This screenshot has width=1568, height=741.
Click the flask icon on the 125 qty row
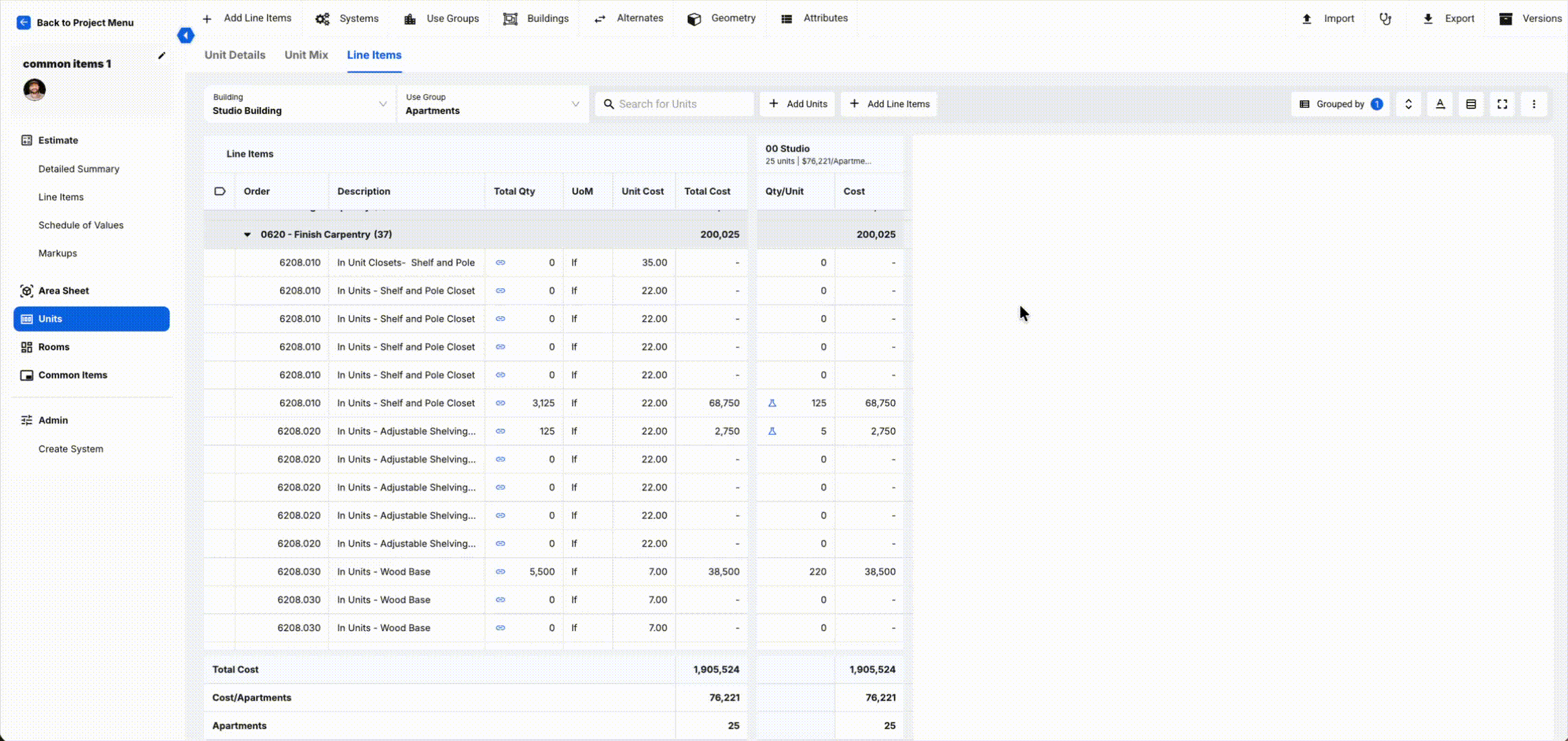point(772,403)
